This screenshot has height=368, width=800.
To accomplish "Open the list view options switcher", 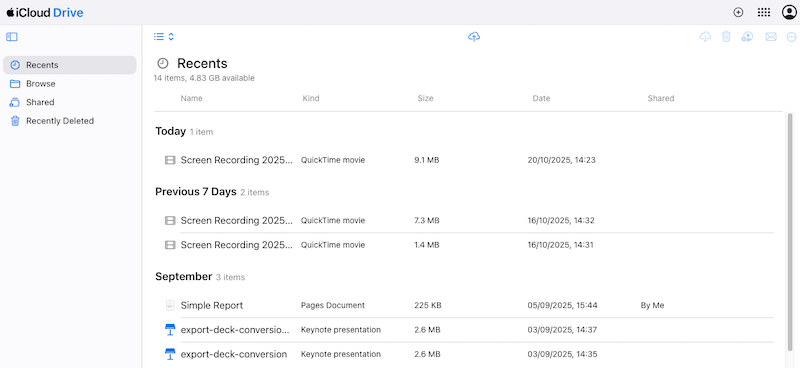I will click(164, 37).
